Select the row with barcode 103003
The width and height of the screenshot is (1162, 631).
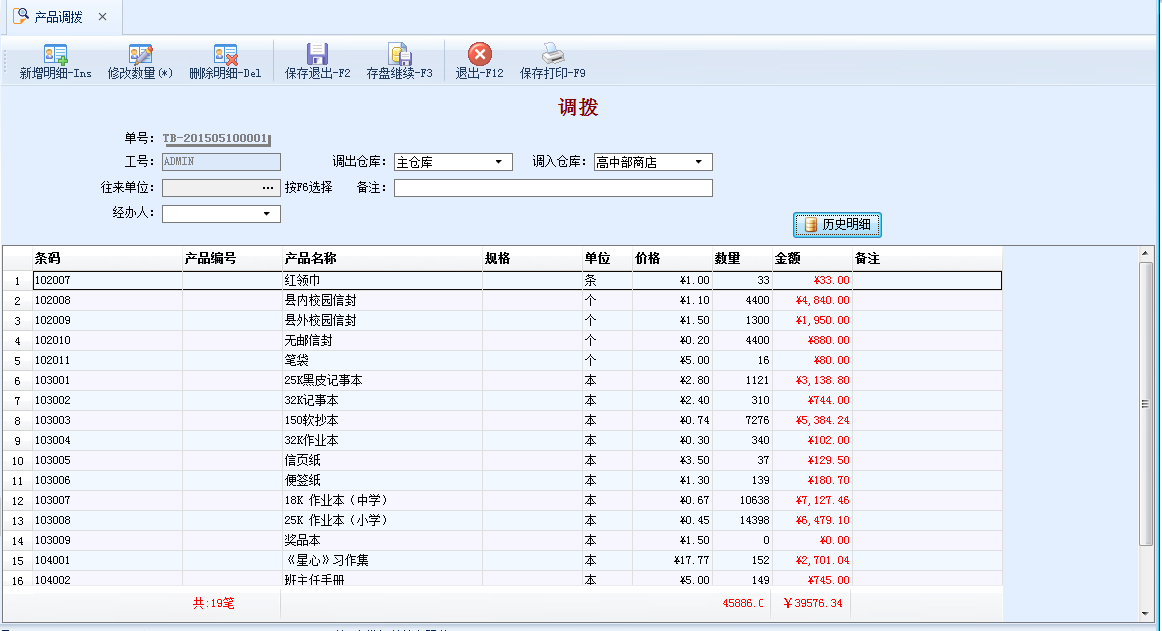pyautogui.click(x=380, y=421)
